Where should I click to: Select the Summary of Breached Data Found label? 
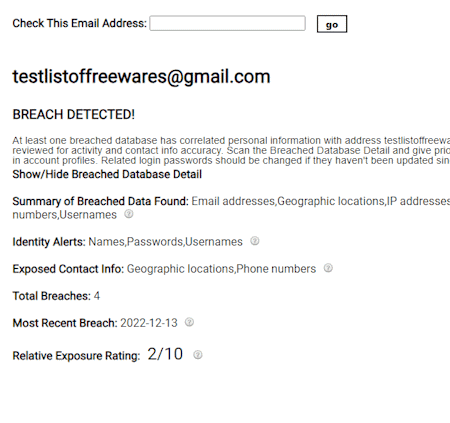[100, 201]
